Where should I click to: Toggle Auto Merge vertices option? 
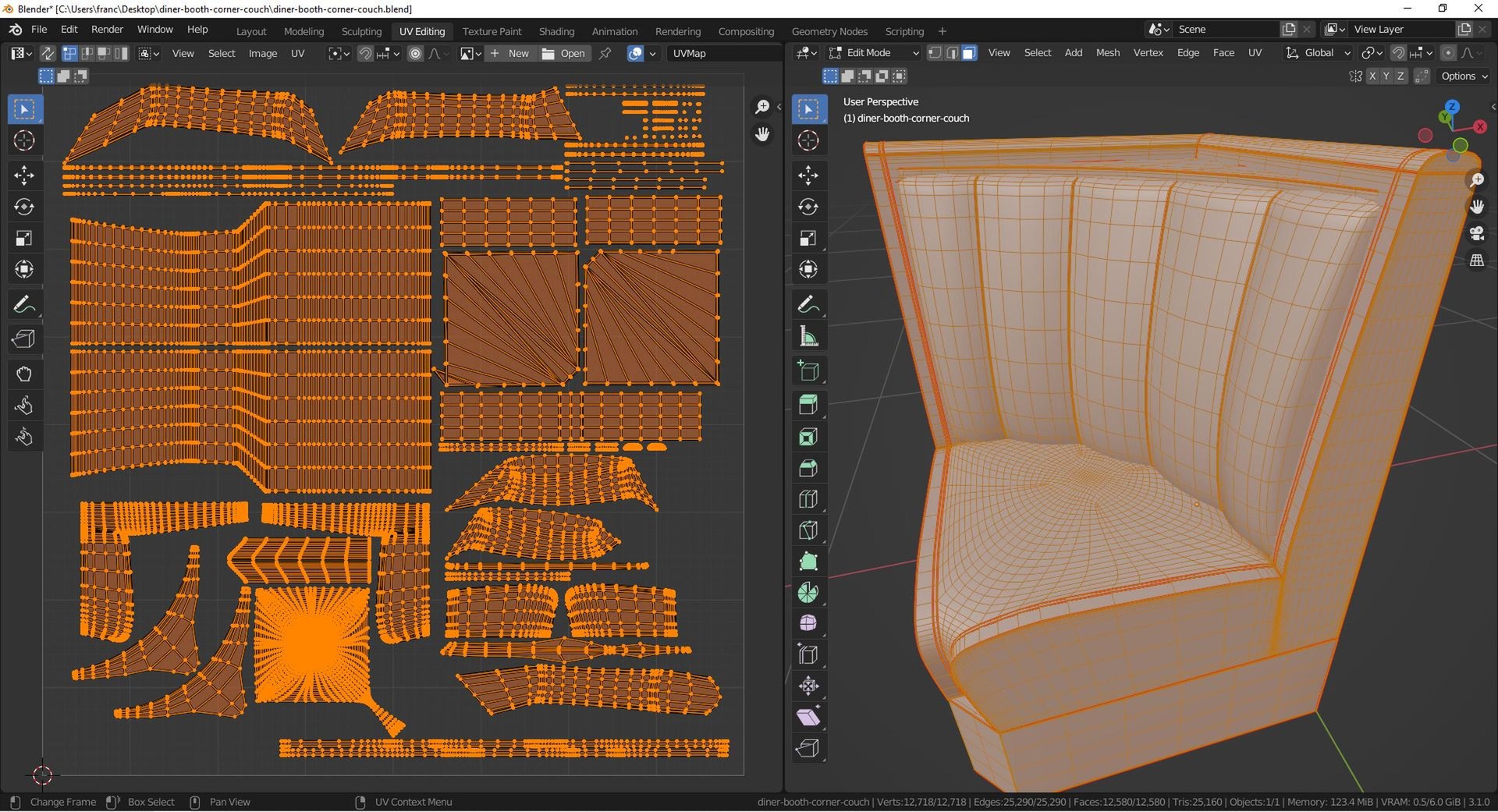pos(1422,76)
